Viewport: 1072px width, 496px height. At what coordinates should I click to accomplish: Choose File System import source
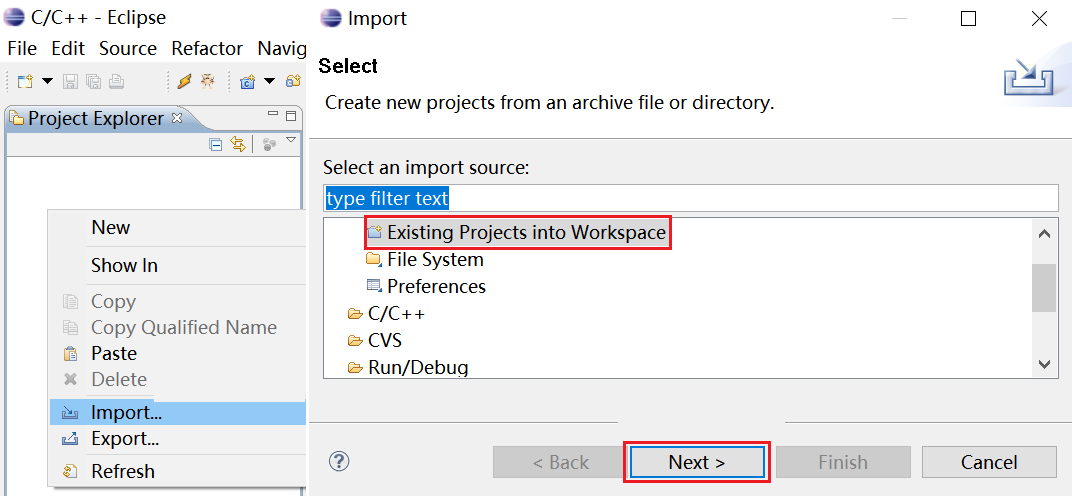pyautogui.click(x=435, y=260)
